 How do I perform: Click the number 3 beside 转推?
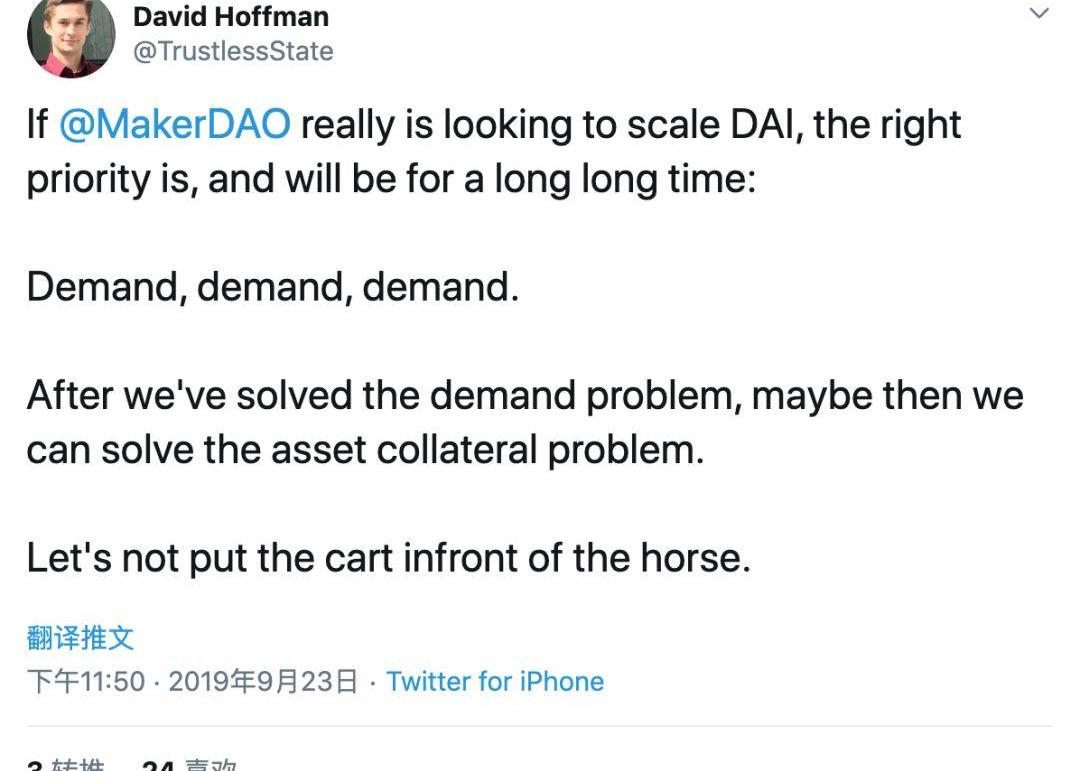(x=34, y=766)
